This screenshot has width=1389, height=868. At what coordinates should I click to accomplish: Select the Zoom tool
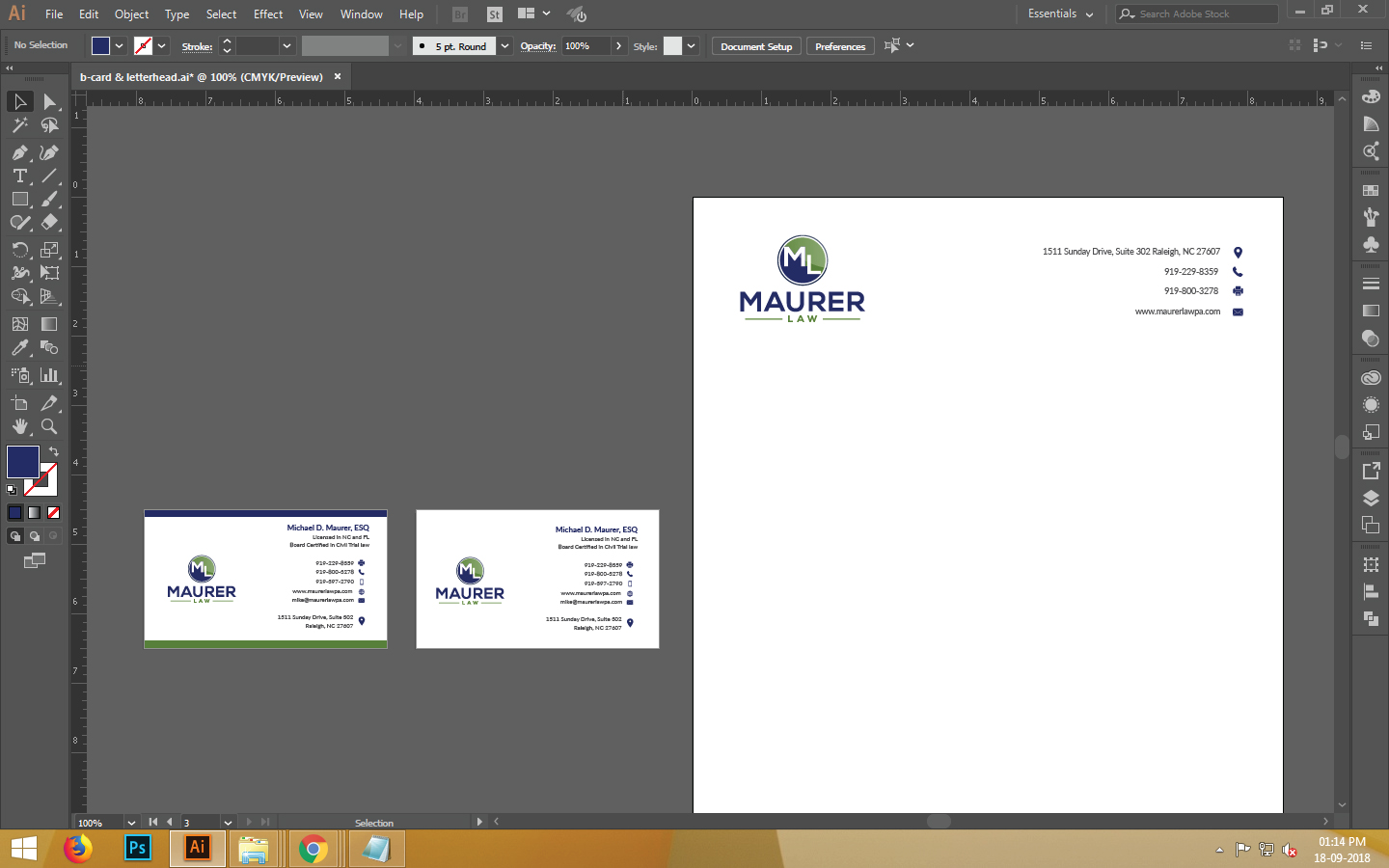point(49,426)
